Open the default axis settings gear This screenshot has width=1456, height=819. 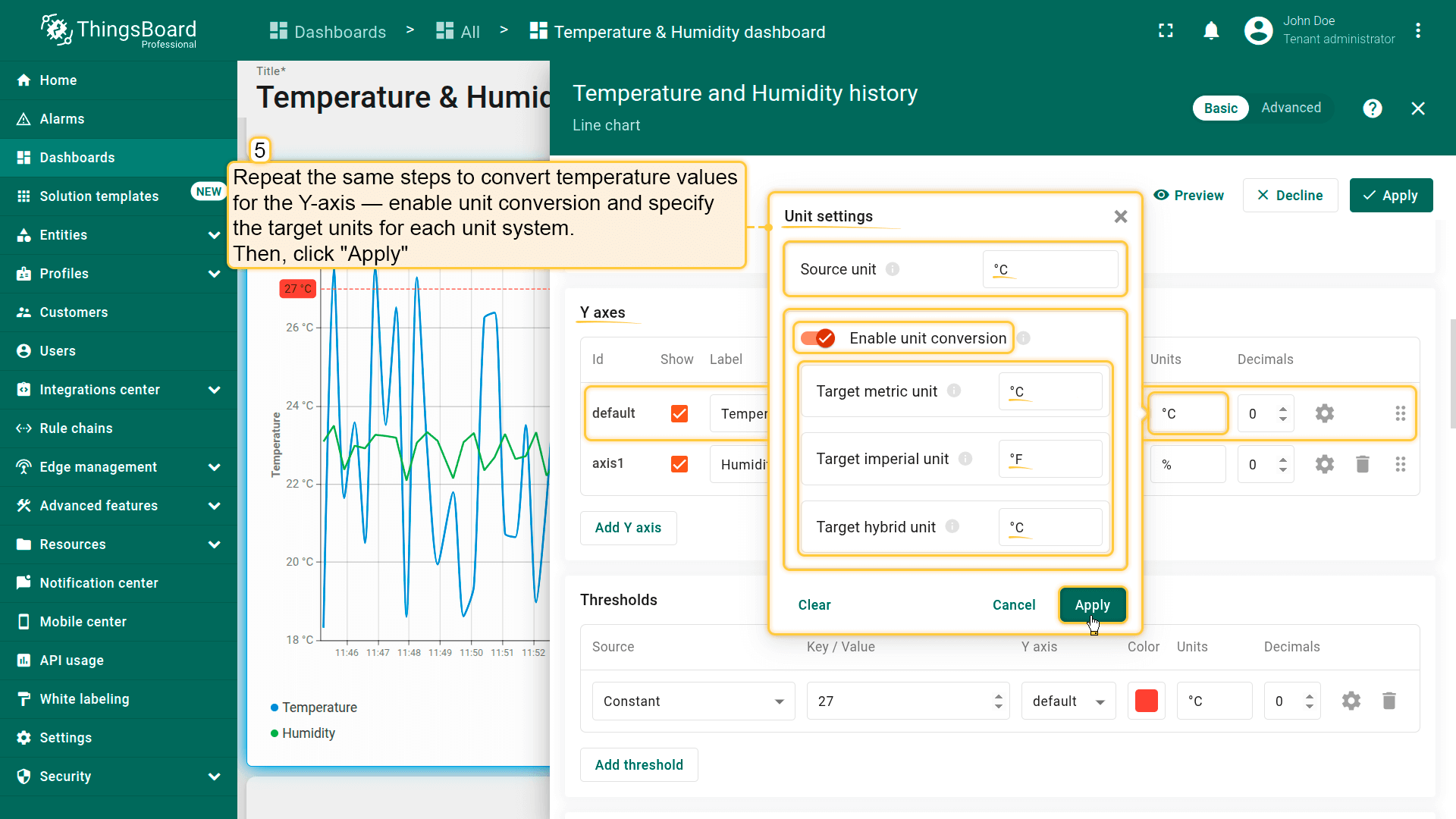coord(1324,413)
